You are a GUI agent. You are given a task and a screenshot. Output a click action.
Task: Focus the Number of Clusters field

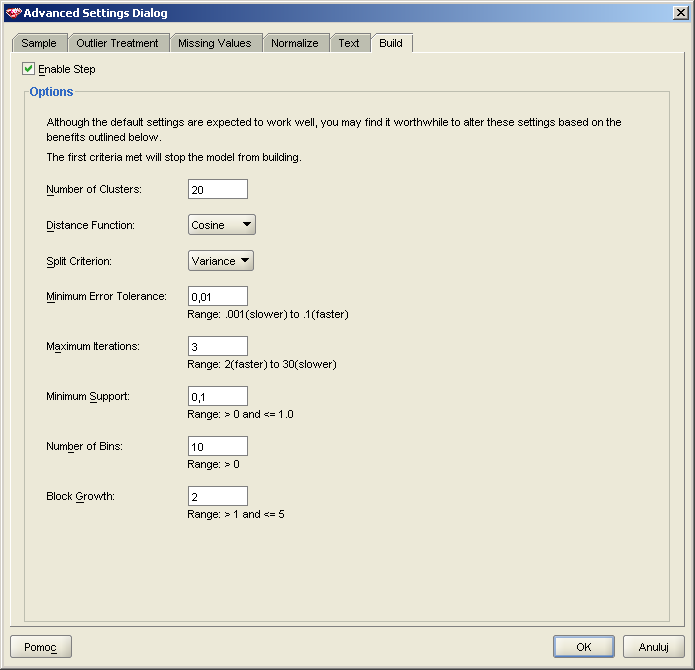pyautogui.click(x=218, y=189)
